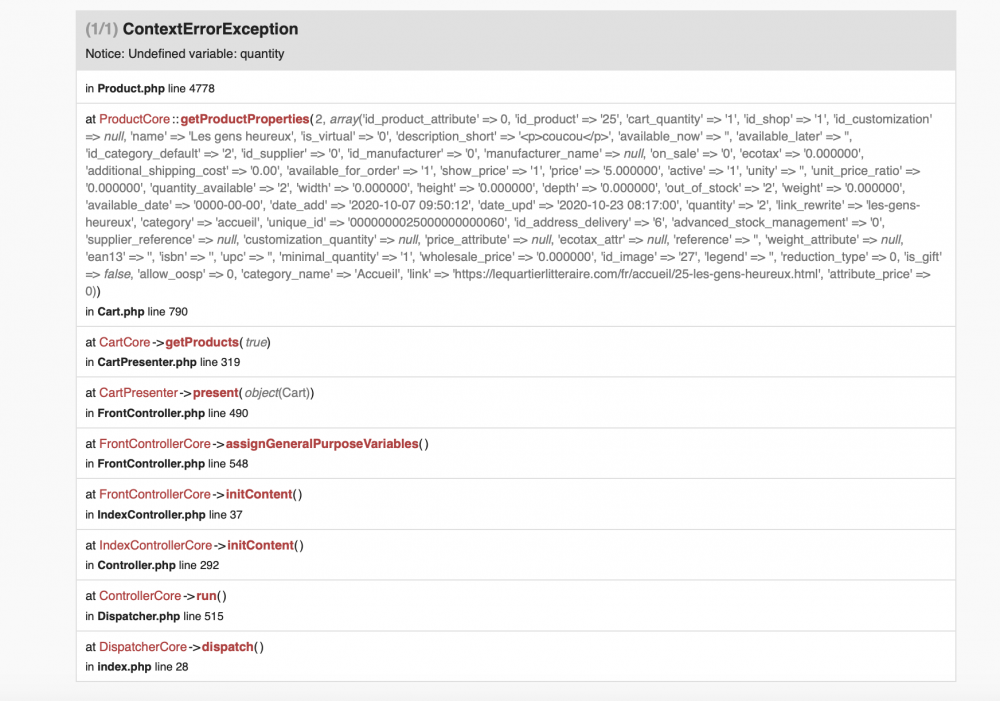Image resolution: width=1000 pixels, height=701 pixels.
Task: Click the assignGeneralPurposeVariables method name
Action: pos(322,444)
